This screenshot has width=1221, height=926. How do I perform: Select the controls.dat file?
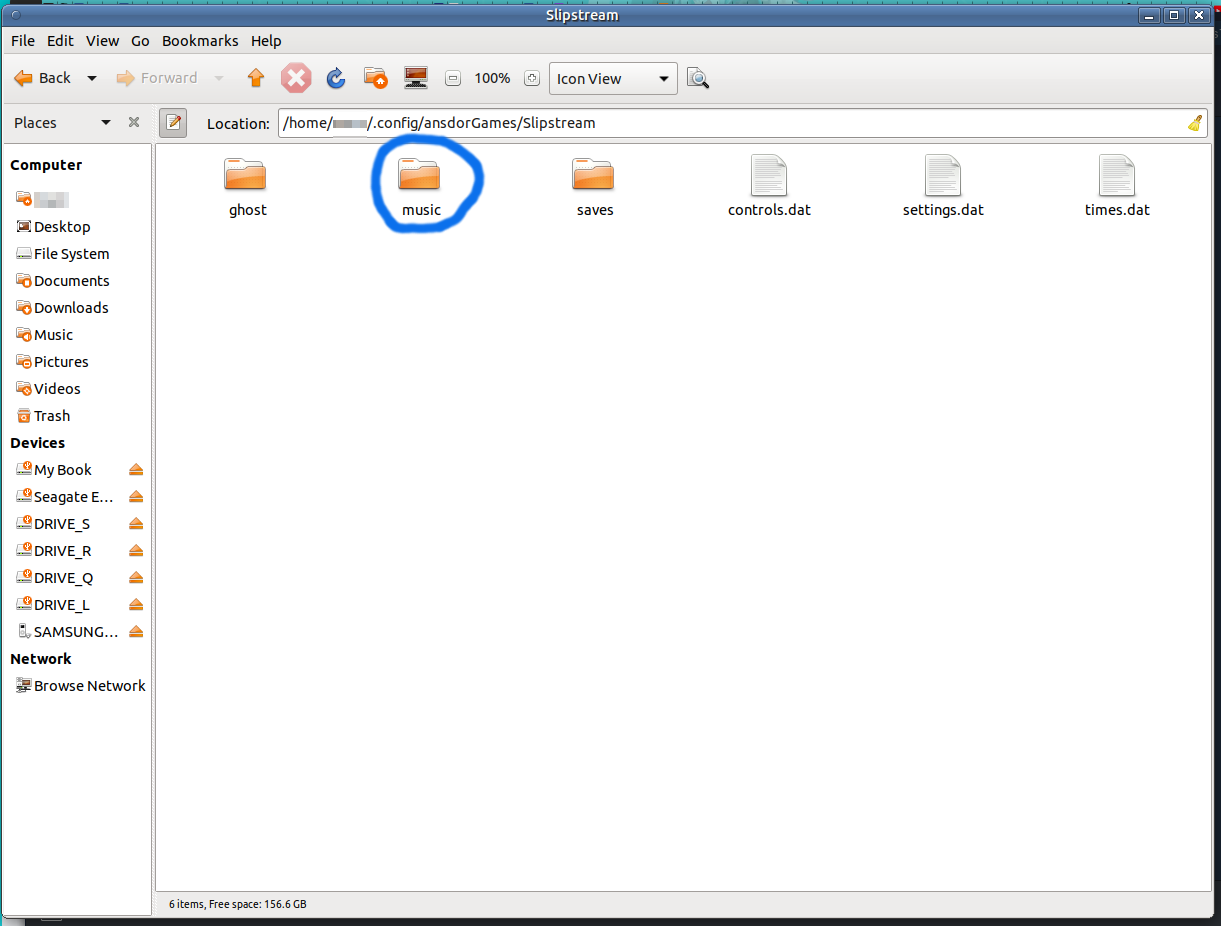click(769, 187)
